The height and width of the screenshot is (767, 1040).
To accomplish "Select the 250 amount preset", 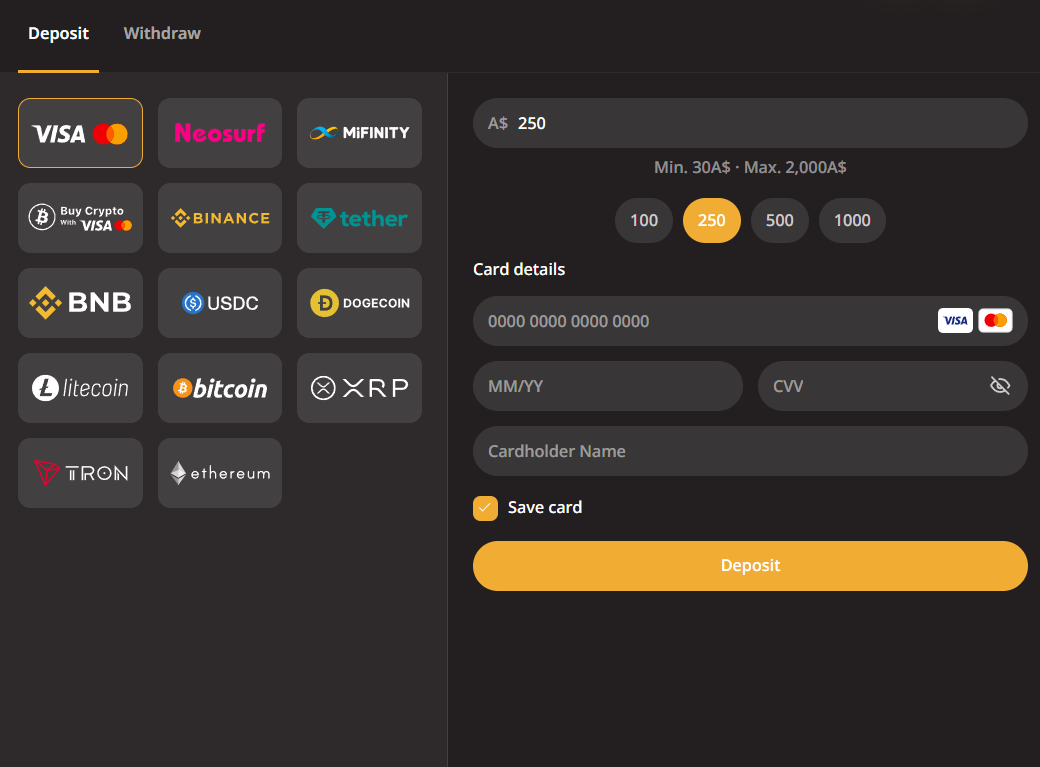I will click(712, 220).
